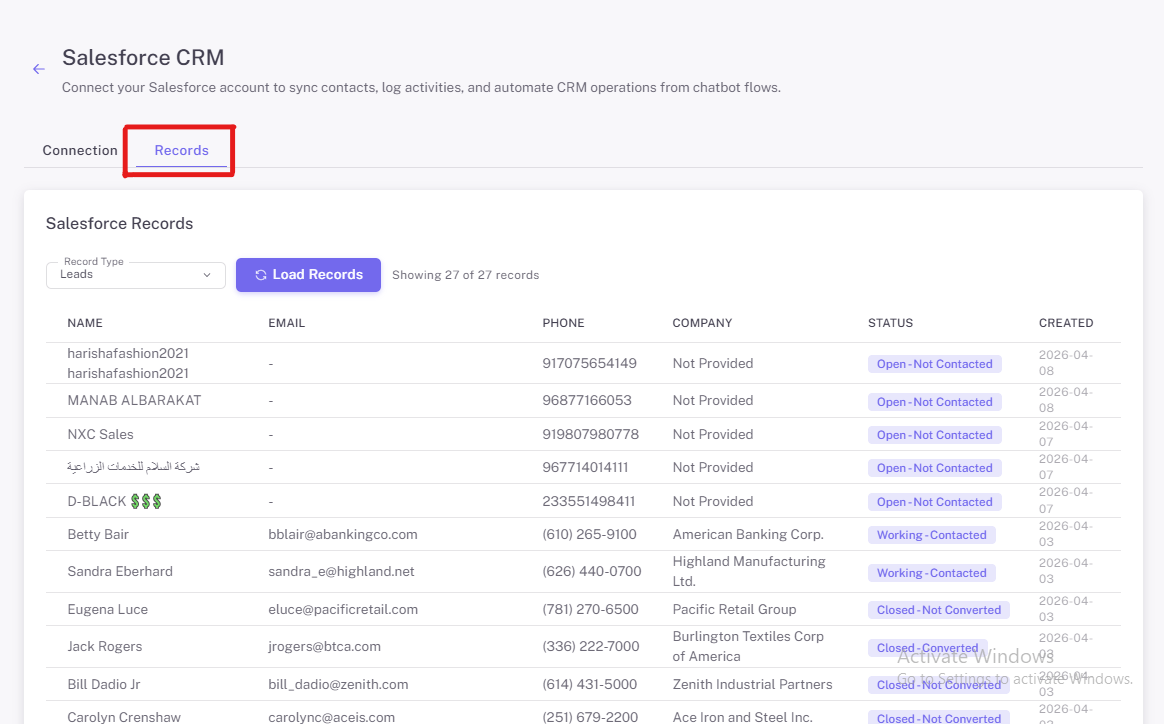Image resolution: width=1164 pixels, height=724 pixels.
Task: Click Closed - Not Converted badge for Eugena Luce
Action: click(x=939, y=610)
